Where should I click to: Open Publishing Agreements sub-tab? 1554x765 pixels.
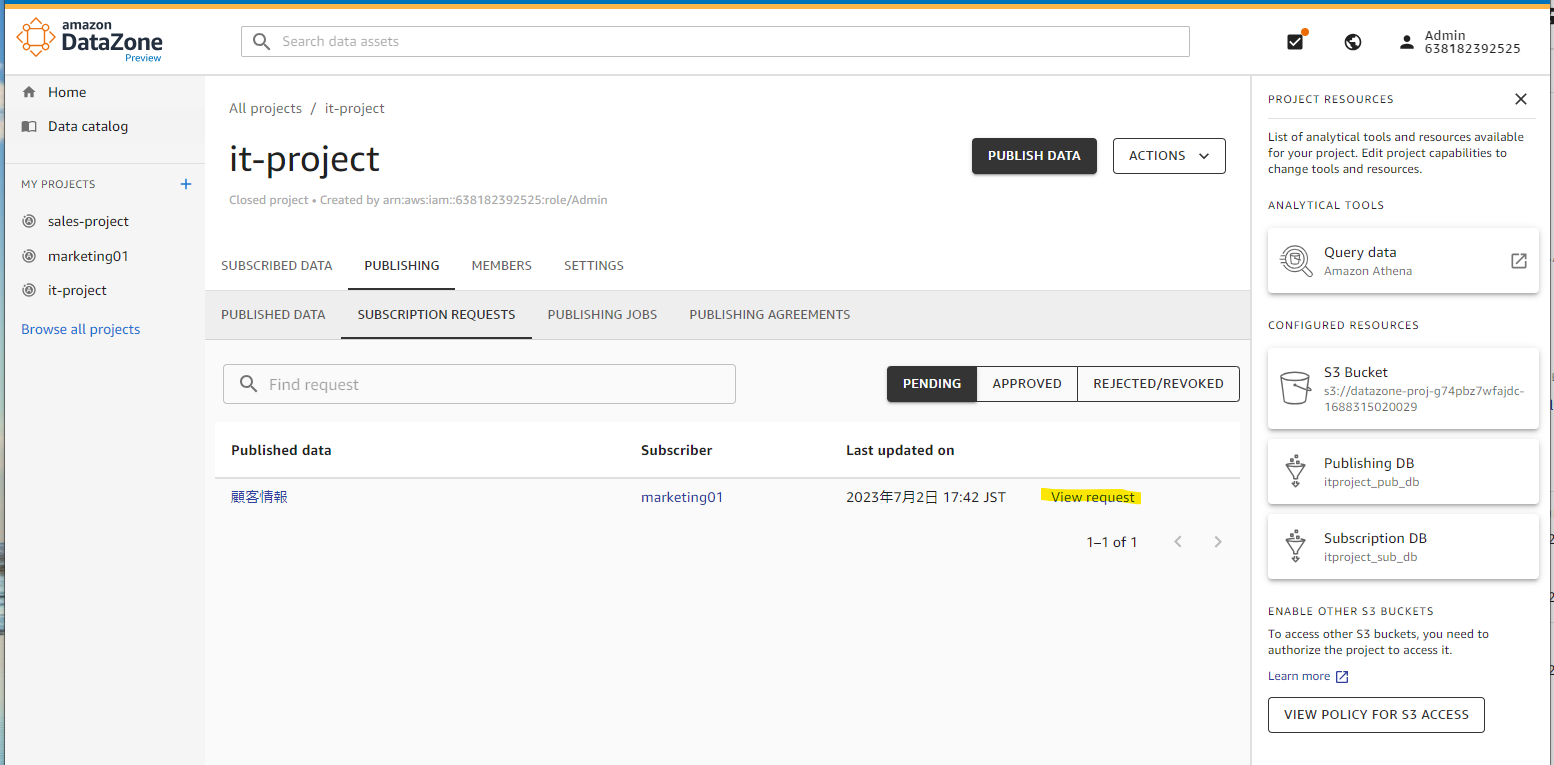770,314
